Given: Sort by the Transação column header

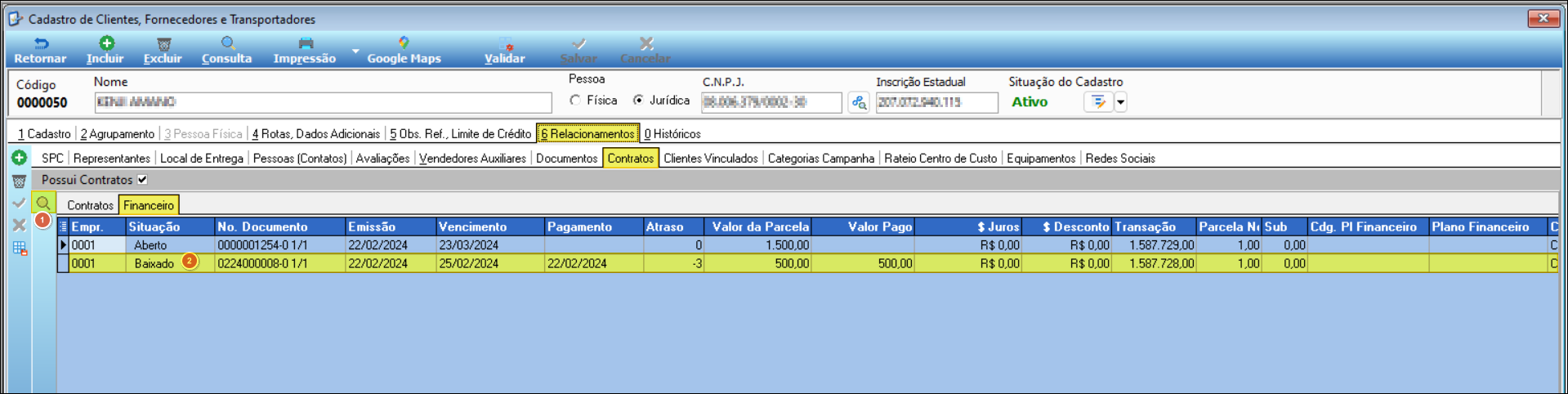Looking at the screenshot, I should pos(1154,227).
